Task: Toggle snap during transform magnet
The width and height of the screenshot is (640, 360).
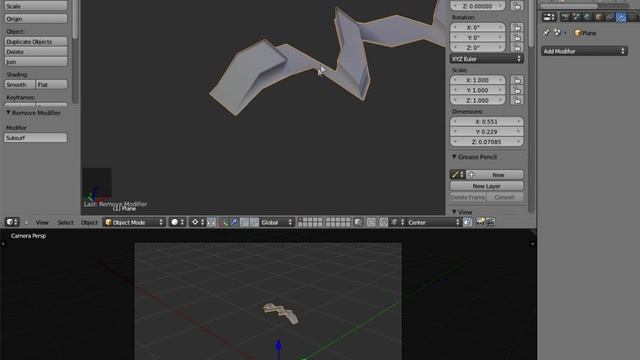Action: [x=383, y=222]
